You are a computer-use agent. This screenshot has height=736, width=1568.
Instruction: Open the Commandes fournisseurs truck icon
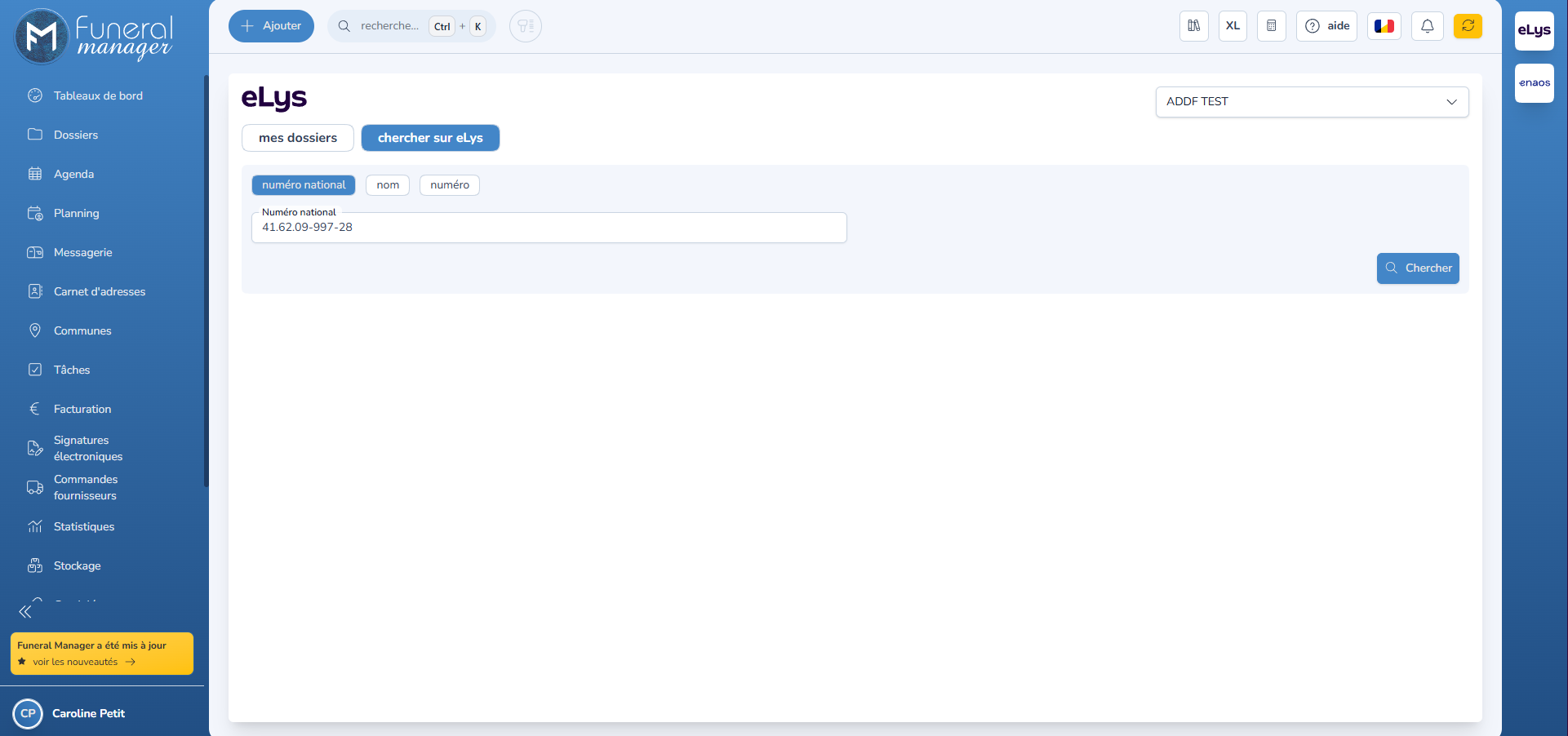pos(35,487)
